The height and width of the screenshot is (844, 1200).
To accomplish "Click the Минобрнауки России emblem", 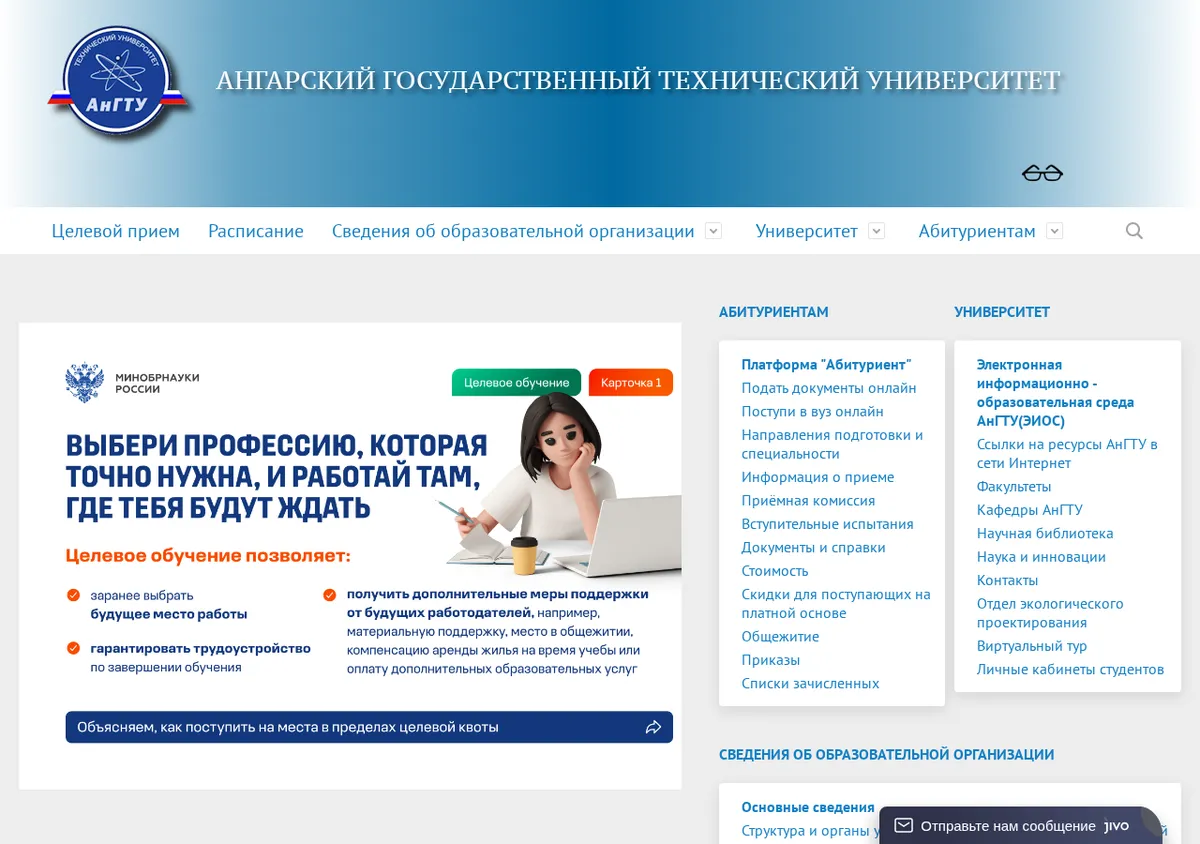I will click(x=84, y=382).
